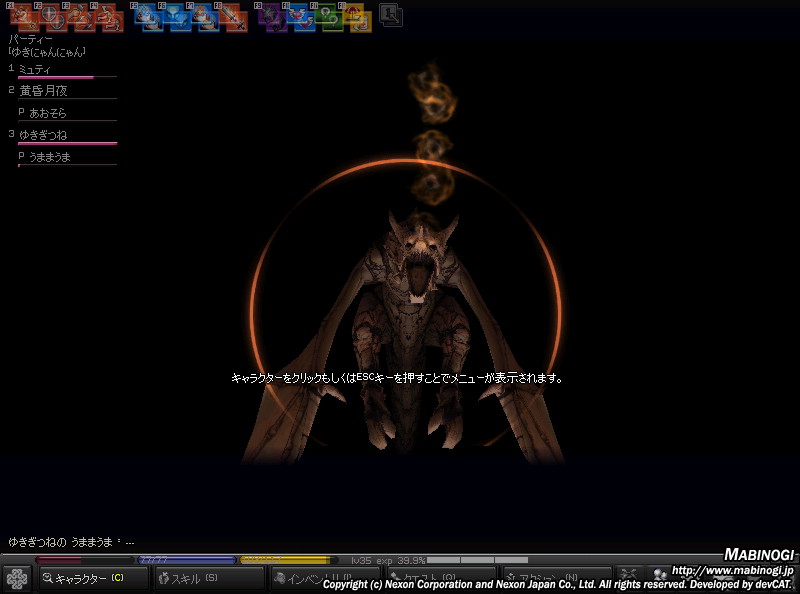This screenshot has width=800, height=594.
Task: Activate the F3 hammer skill icon
Action: 81,17
